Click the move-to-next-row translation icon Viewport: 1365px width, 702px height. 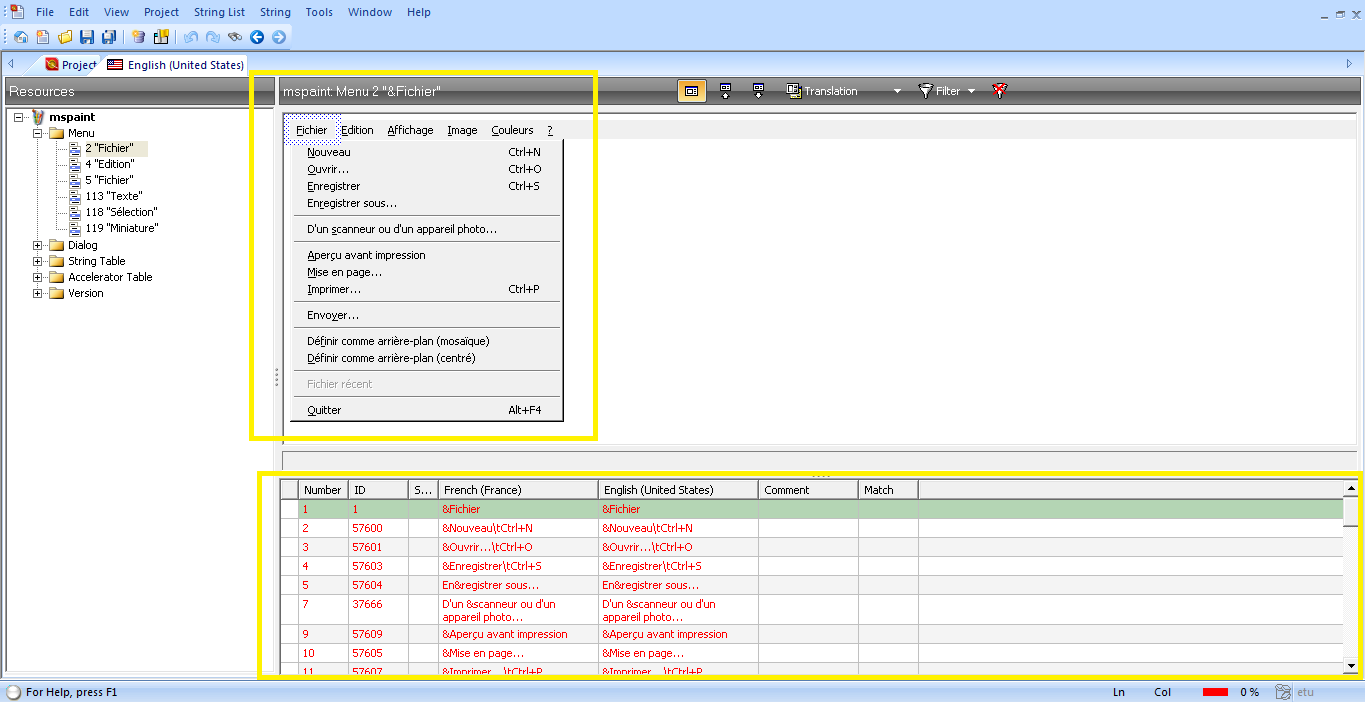[759, 90]
